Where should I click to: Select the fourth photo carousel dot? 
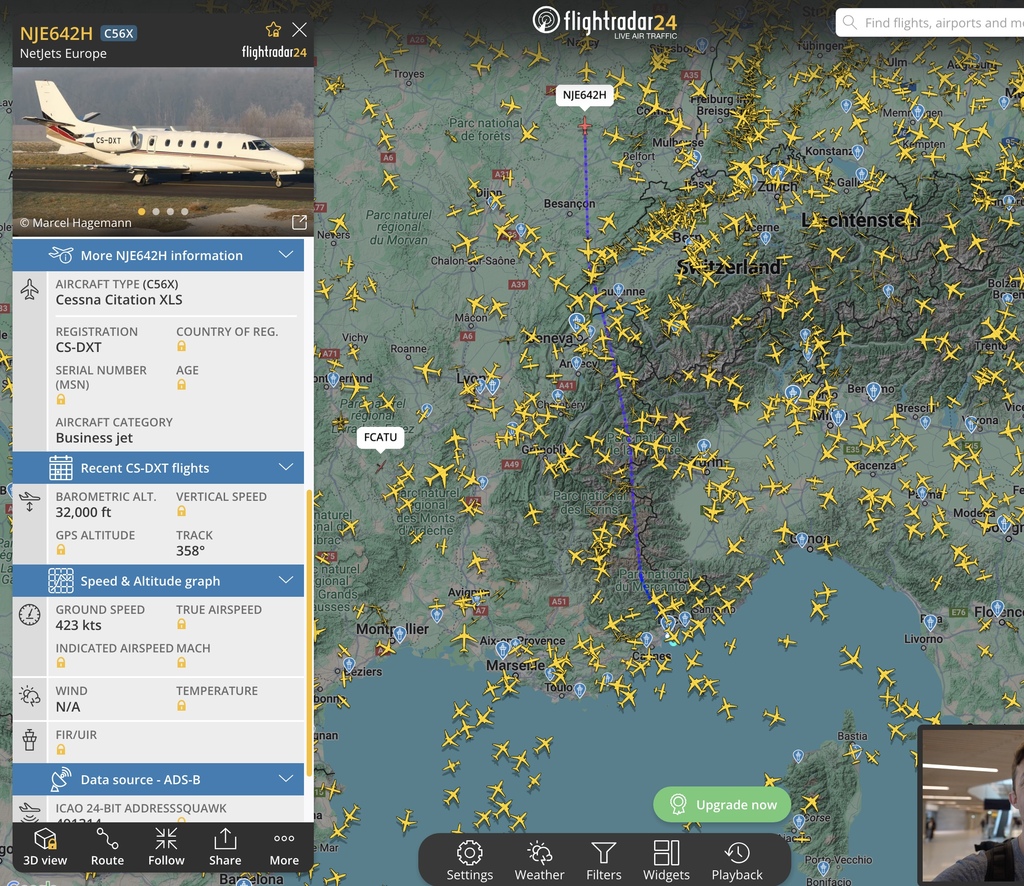tap(185, 212)
